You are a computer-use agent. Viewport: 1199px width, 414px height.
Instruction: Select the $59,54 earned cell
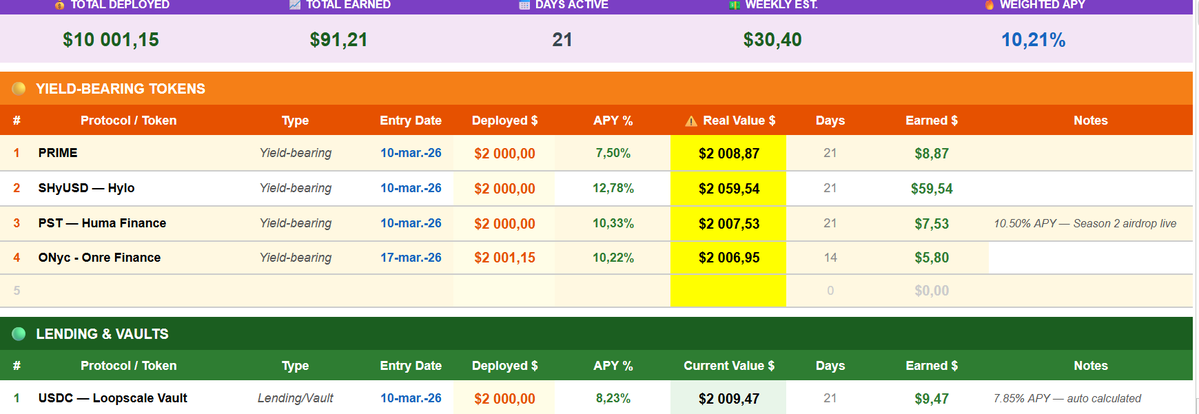931,188
